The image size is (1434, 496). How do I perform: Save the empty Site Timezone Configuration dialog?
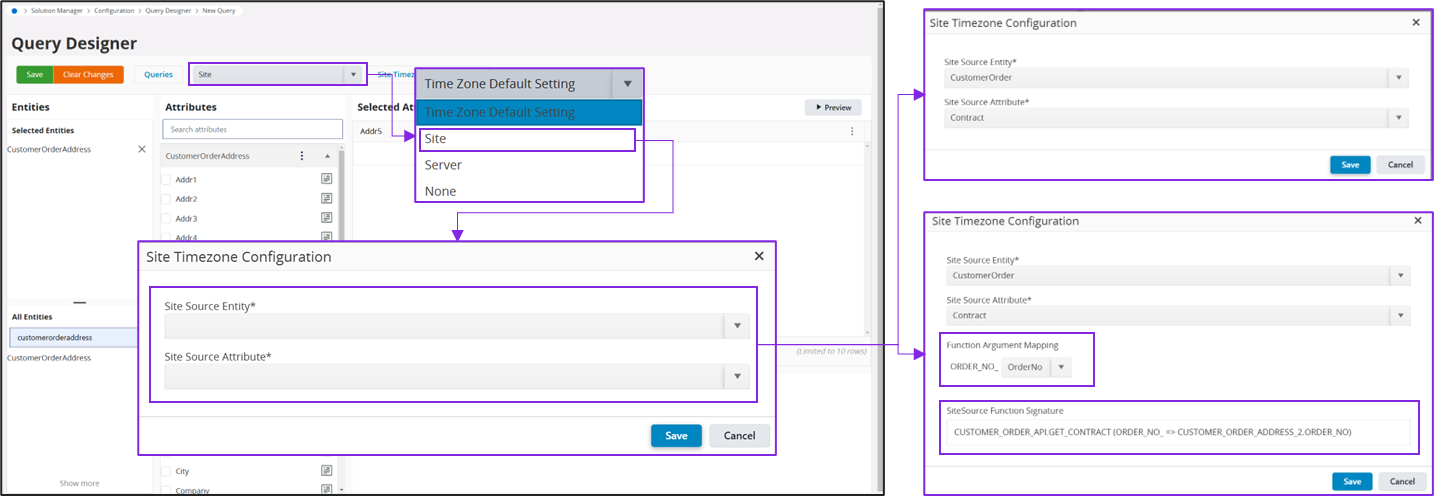point(677,435)
